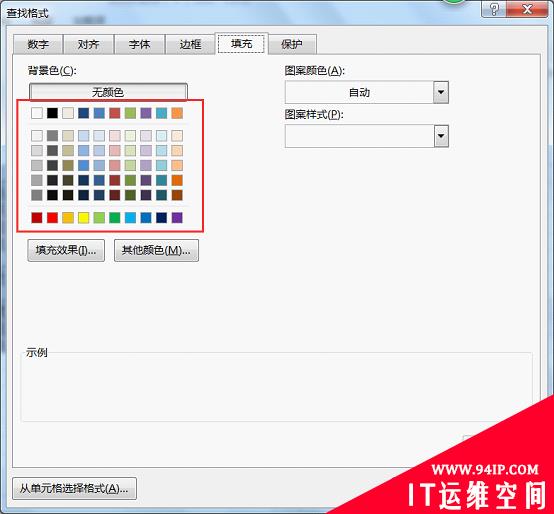Select the purple standard color in bottom row

[x=177, y=218]
